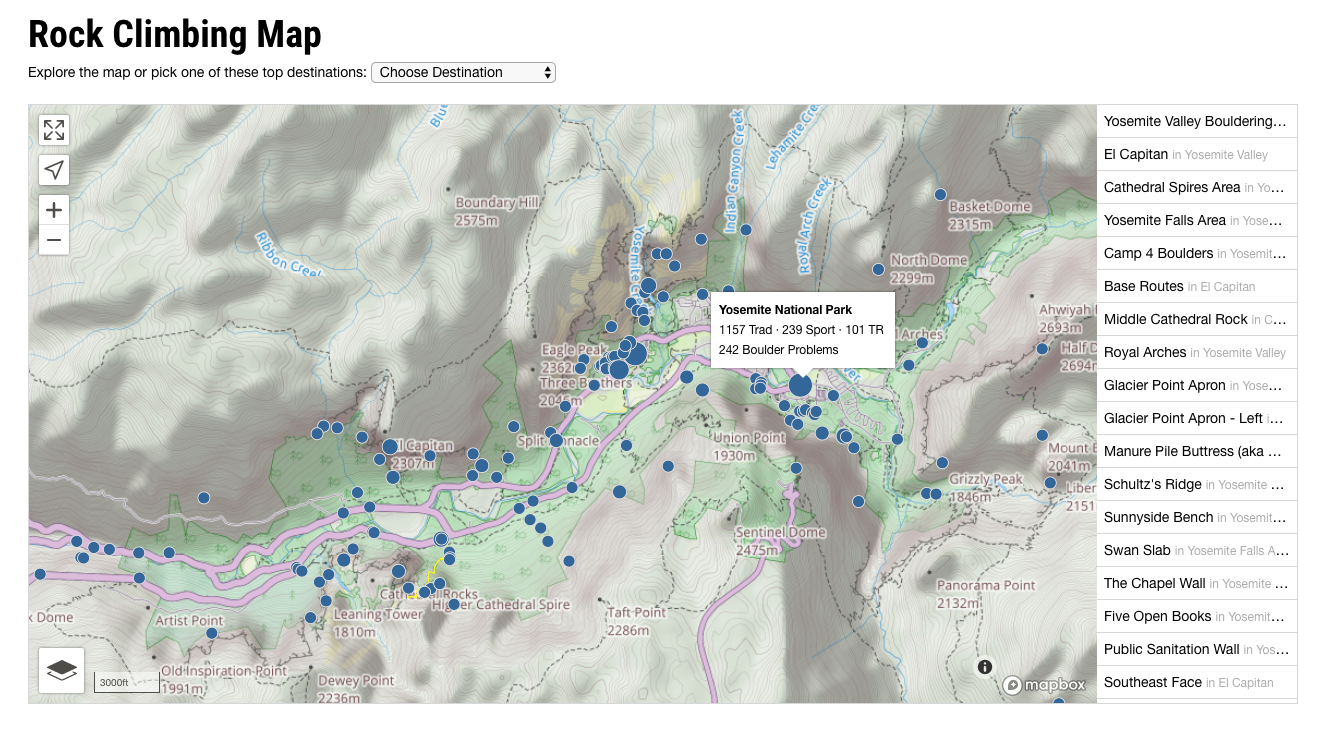
Task: Open the map layers switcher
Action: [62, 670]
